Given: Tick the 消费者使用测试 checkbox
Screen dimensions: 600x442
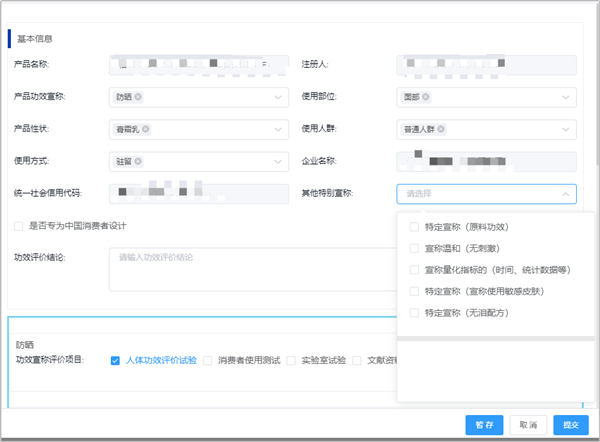Looking at the screenshot, I should tap(208, 360).
